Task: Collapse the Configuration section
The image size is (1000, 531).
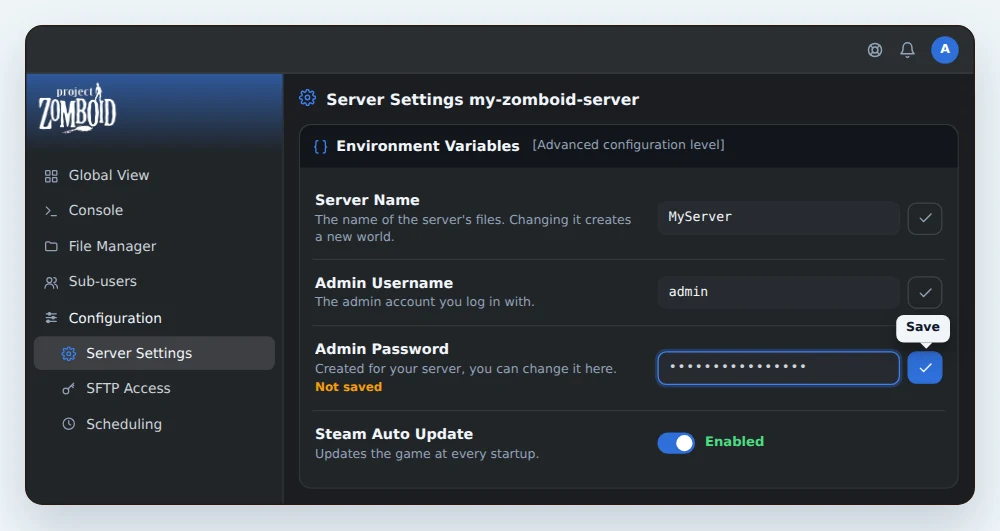Action: point(154,317)
